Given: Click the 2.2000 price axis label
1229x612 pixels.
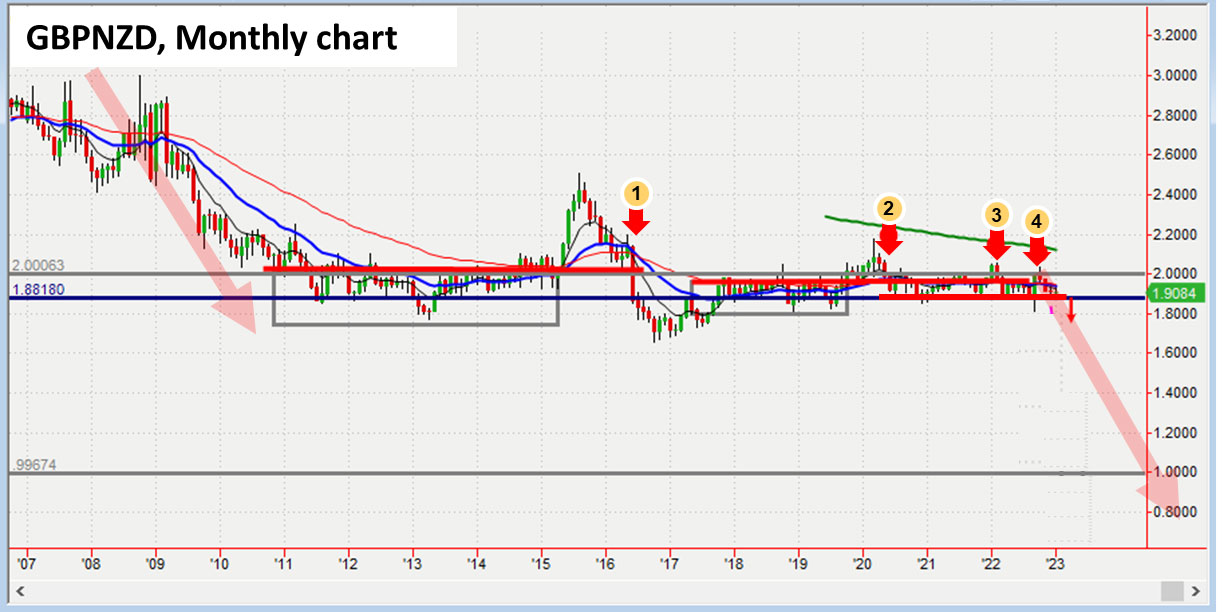Looking at the screenshot, I should 1174,234.
